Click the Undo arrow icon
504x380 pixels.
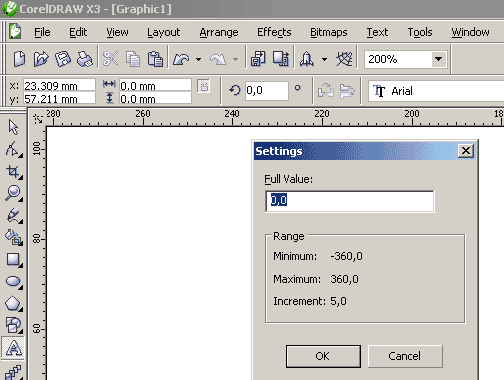(181, 59)
